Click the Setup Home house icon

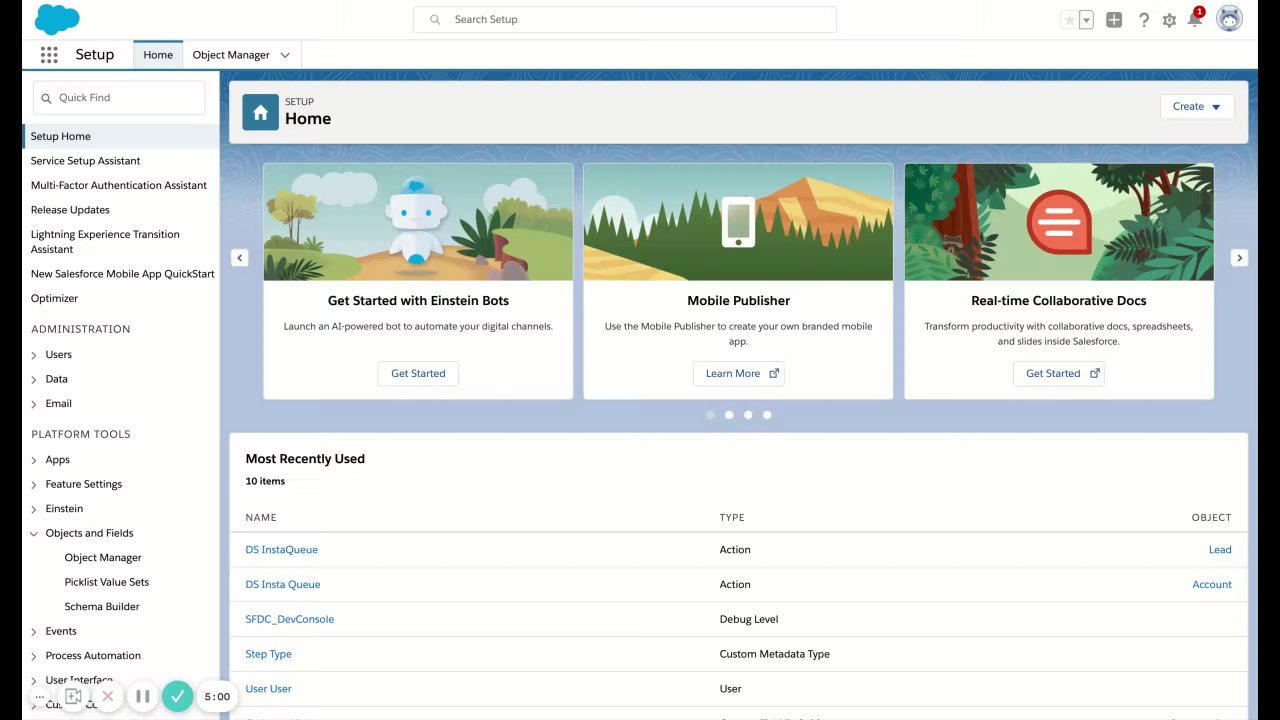coord(260,113)
